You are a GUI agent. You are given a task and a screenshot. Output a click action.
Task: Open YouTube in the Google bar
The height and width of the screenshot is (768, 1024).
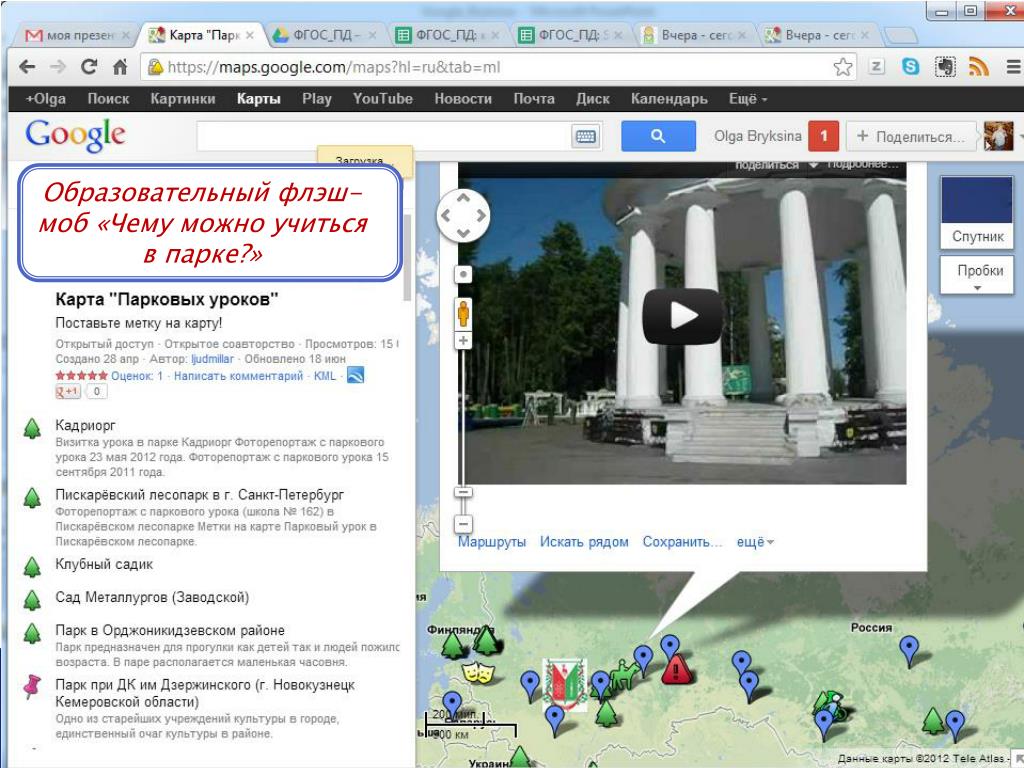point(383,99)
